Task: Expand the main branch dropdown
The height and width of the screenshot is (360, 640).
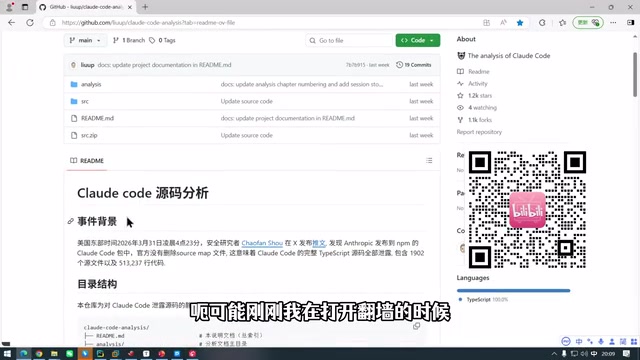Action: click(x=85, y=40)
